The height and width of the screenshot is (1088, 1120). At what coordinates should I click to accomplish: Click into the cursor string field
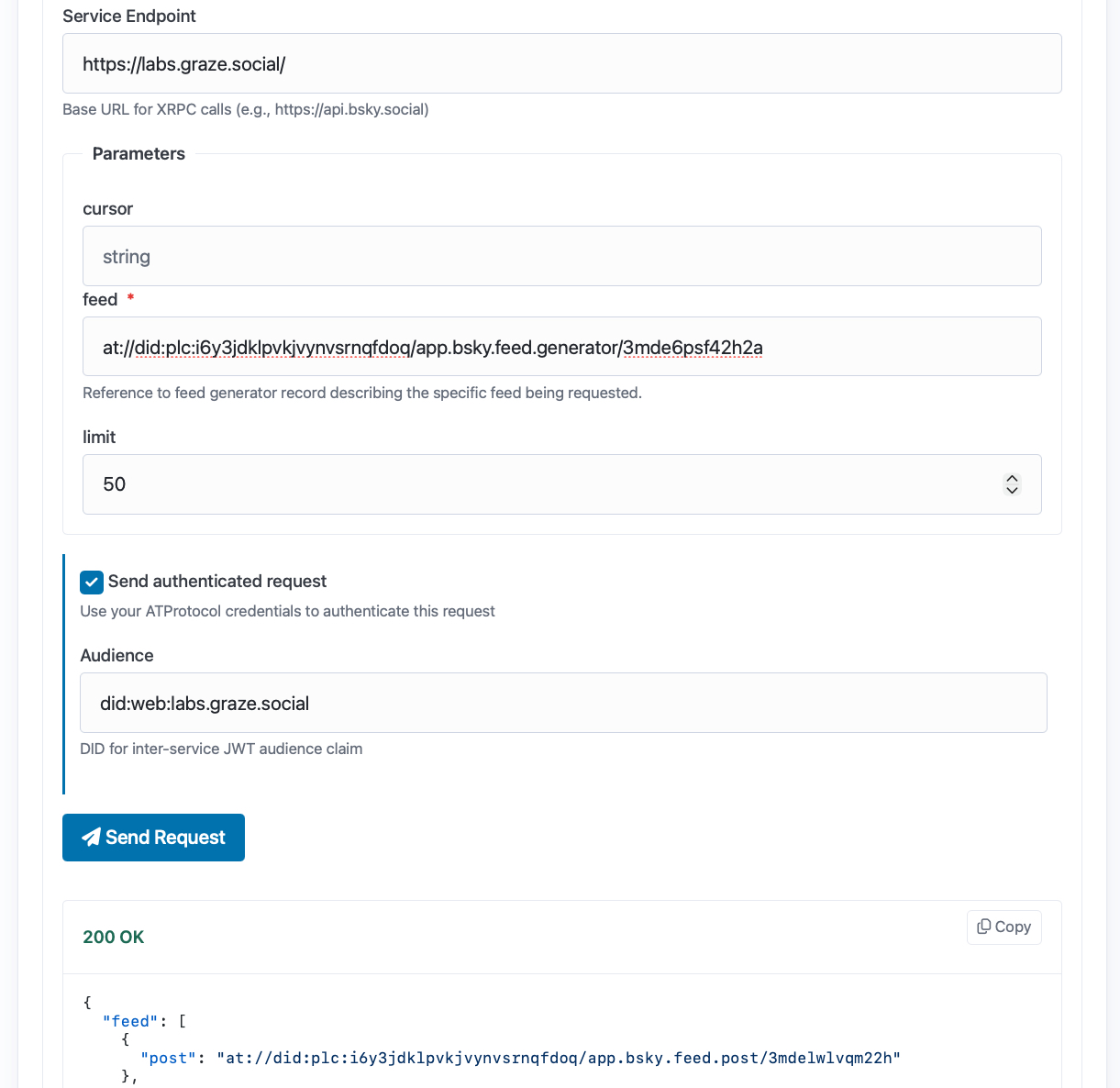tap(561, 257)
